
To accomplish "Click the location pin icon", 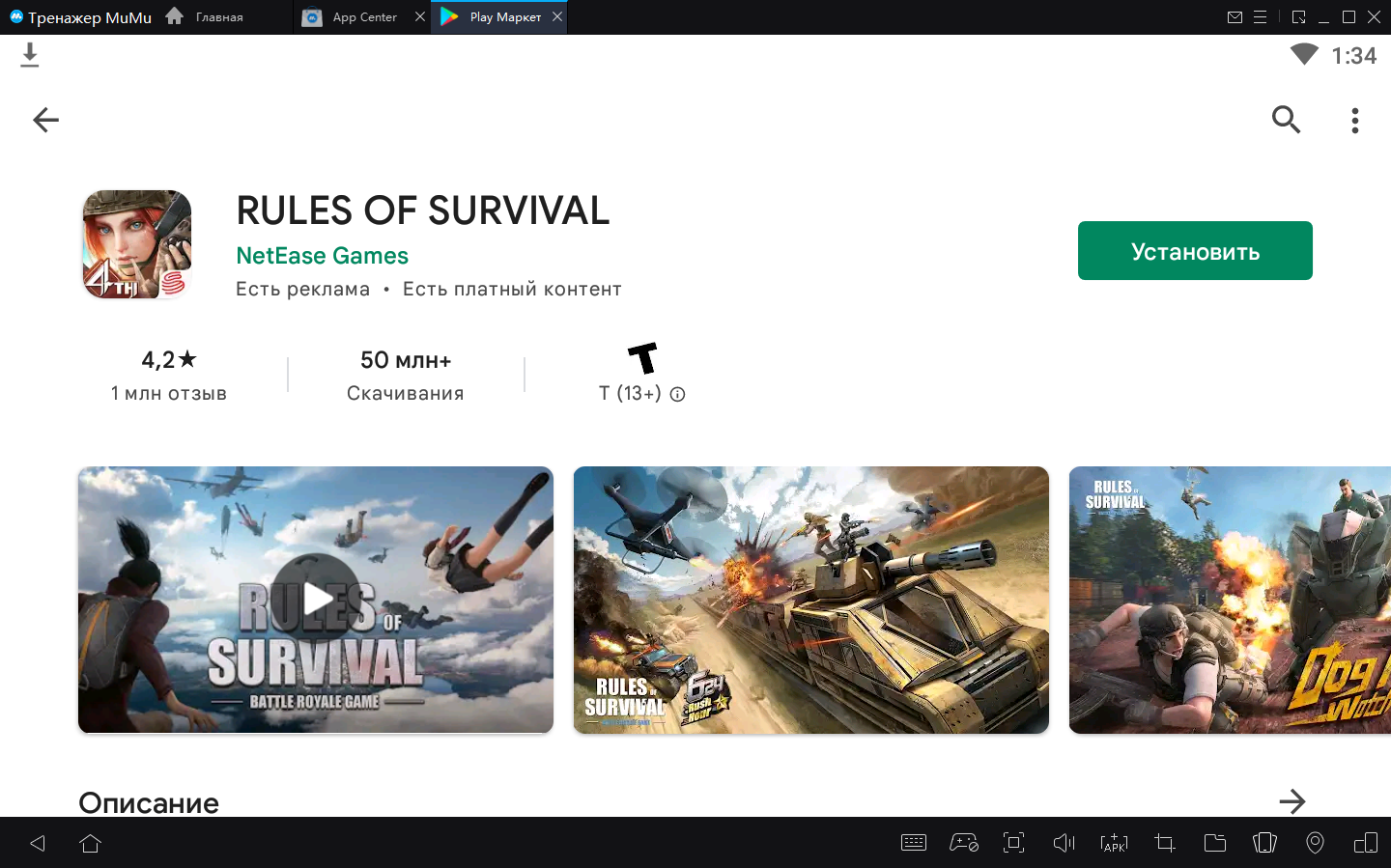I will pyautogui.click(x=1315, y=843).
